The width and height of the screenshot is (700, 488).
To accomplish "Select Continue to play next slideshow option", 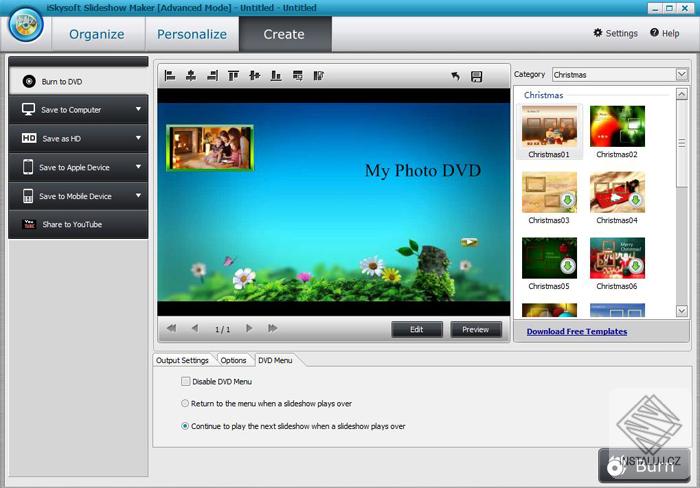I will click(185, 426).
